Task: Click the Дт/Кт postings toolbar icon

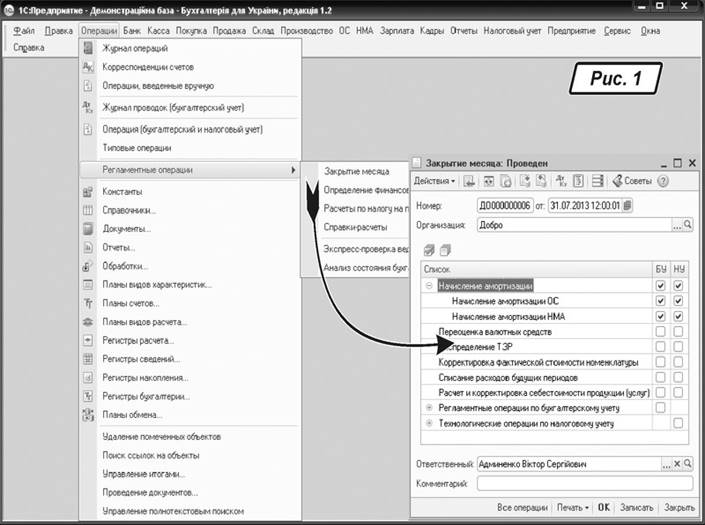Action: coord(561,181)
